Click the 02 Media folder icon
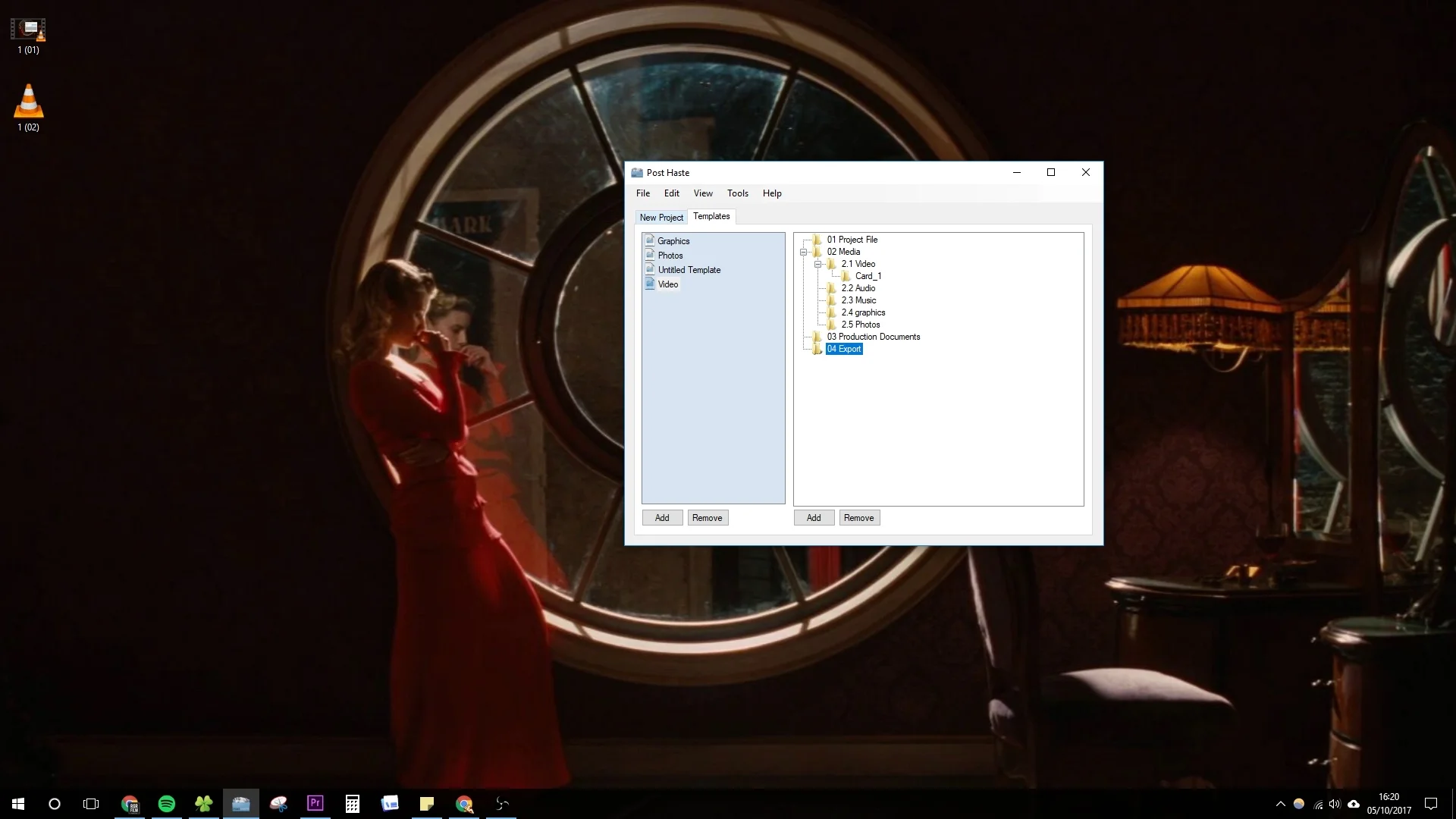 [x=817, y=252]
